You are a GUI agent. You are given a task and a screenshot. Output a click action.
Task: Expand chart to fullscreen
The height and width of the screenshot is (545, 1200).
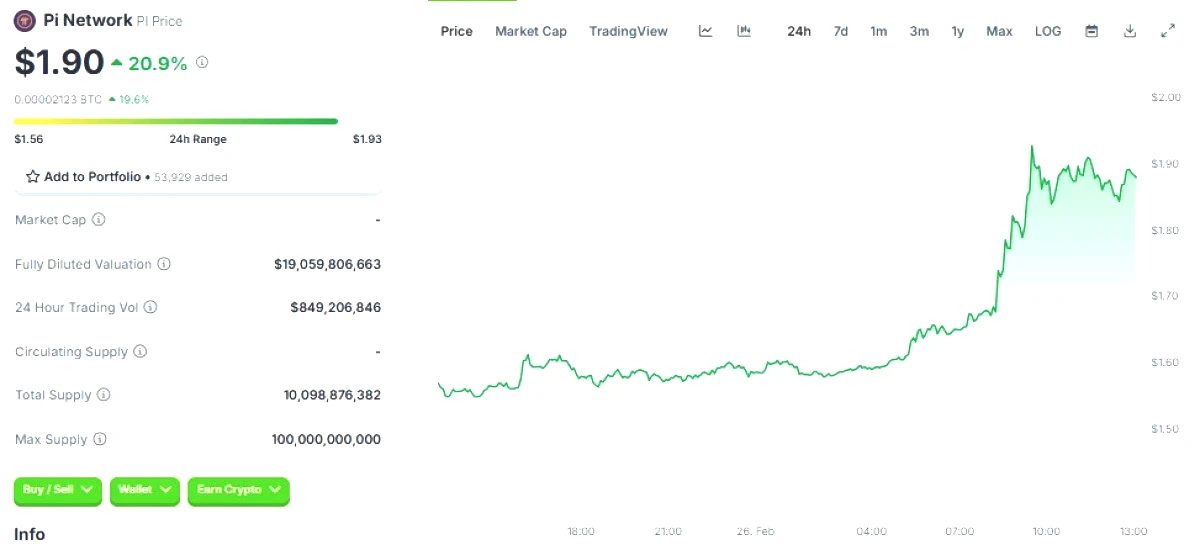1167,31
